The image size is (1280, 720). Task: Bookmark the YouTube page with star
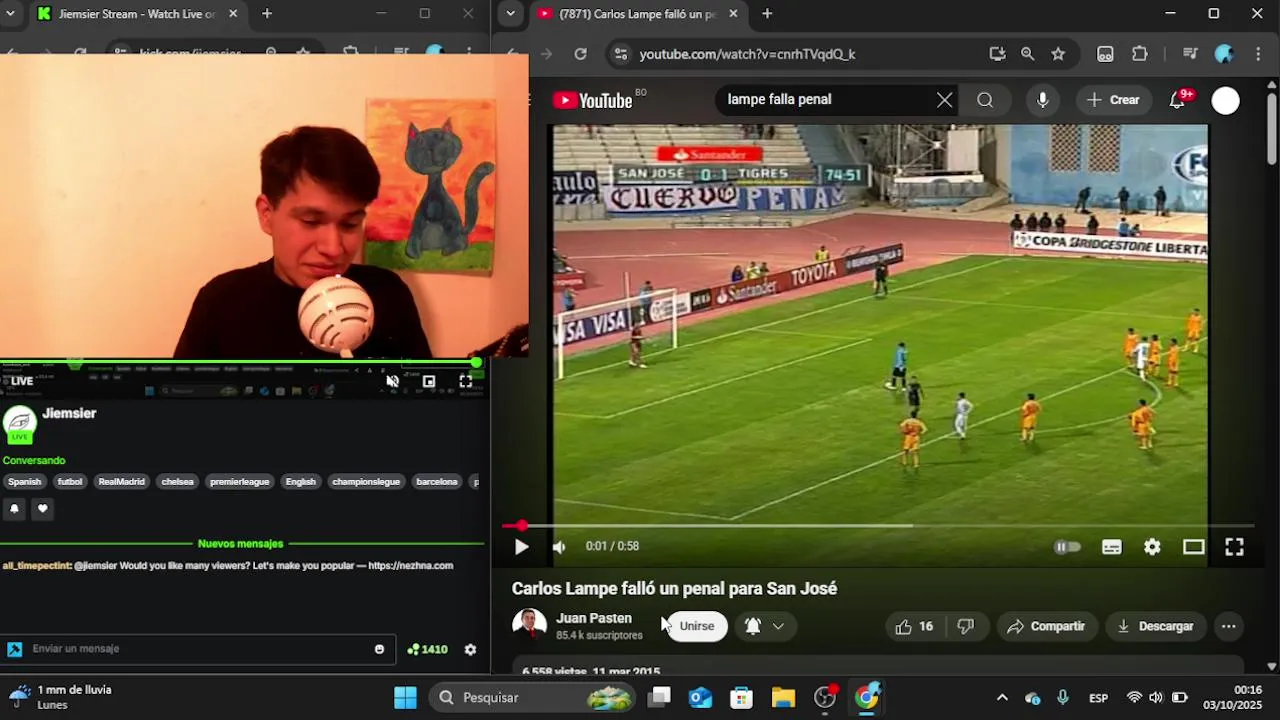[1058, 54]
